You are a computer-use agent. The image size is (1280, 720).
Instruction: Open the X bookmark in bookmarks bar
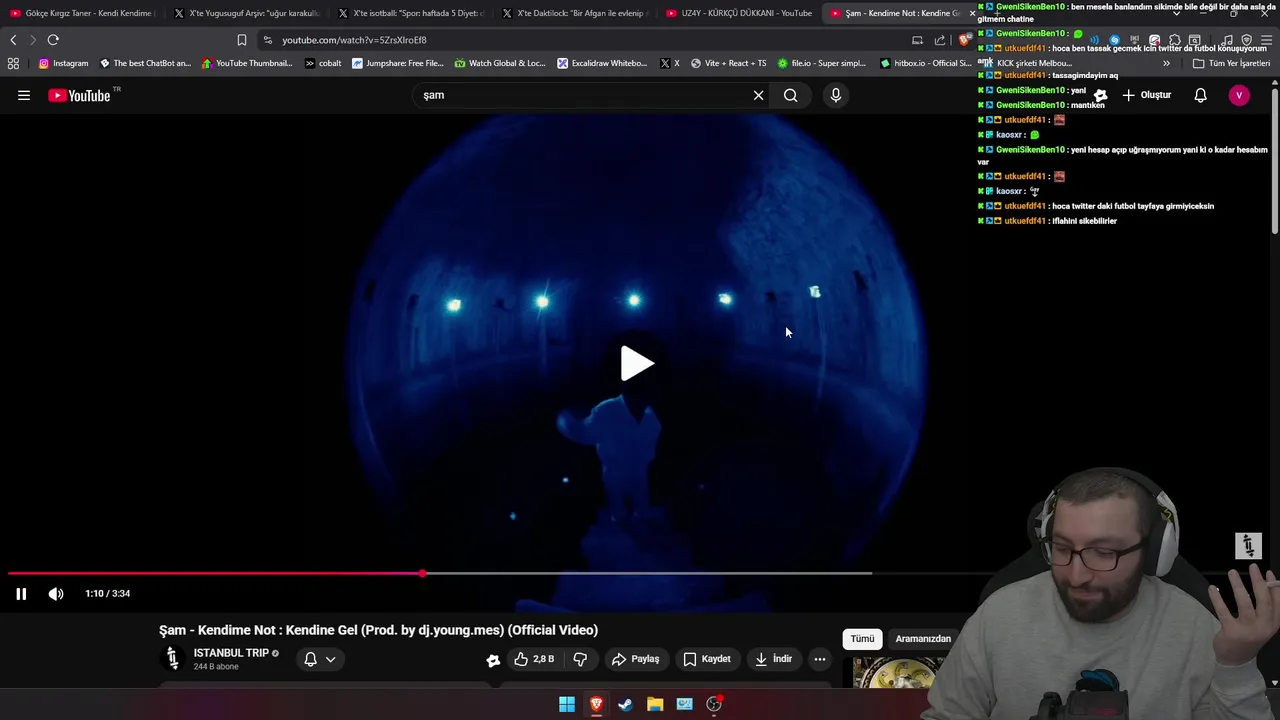pos(670,63)
